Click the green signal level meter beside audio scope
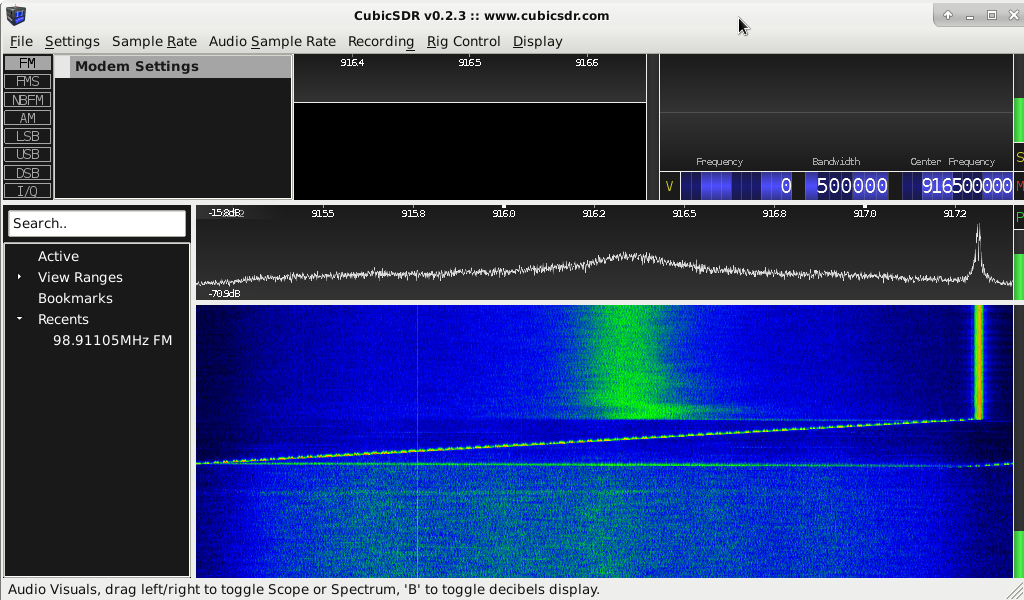 [1018, 120]
